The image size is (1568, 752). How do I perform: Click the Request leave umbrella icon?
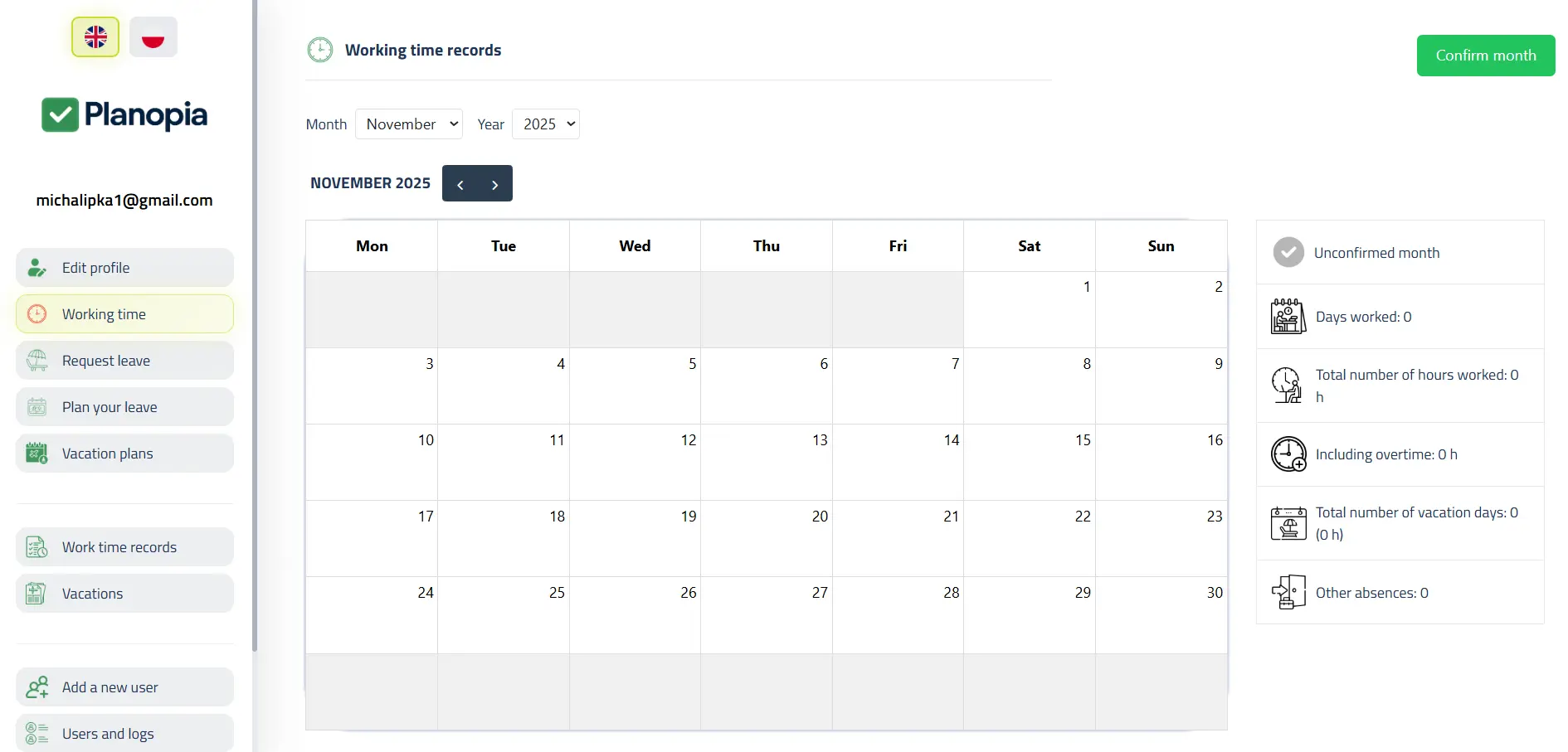(x=37, y=361)
